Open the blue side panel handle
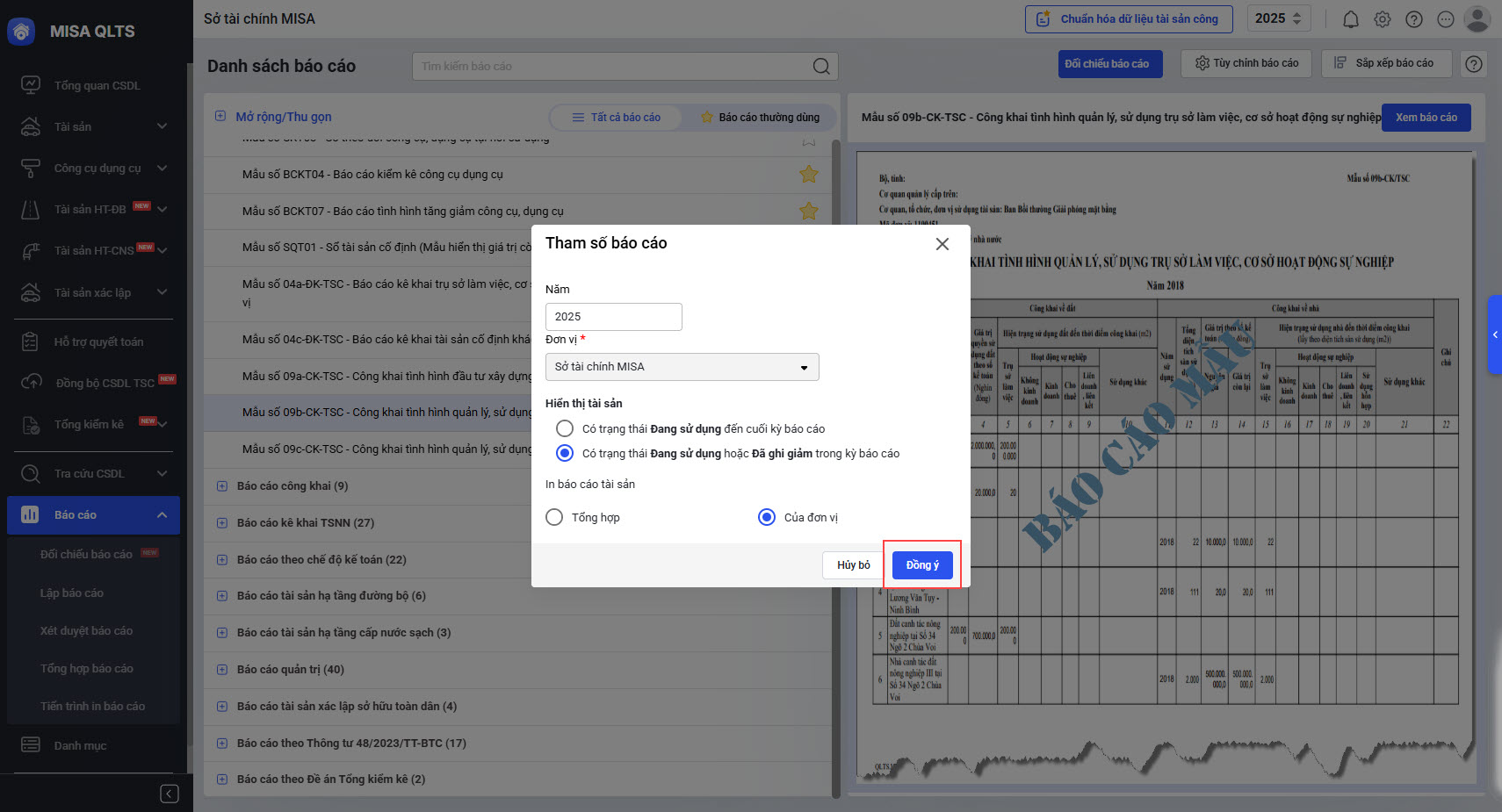Screen dimensions: 1502x812 click(1494, 334)
